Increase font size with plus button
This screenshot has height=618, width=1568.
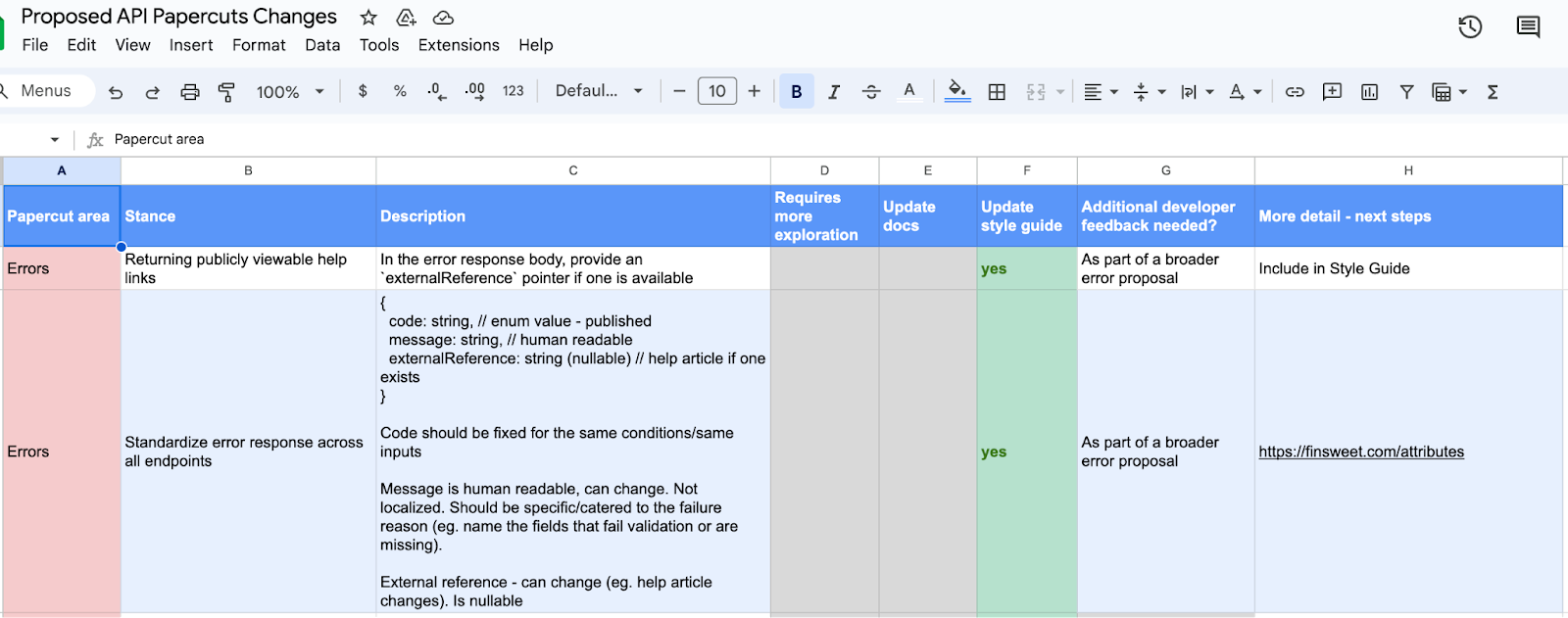tap(754, 91)
